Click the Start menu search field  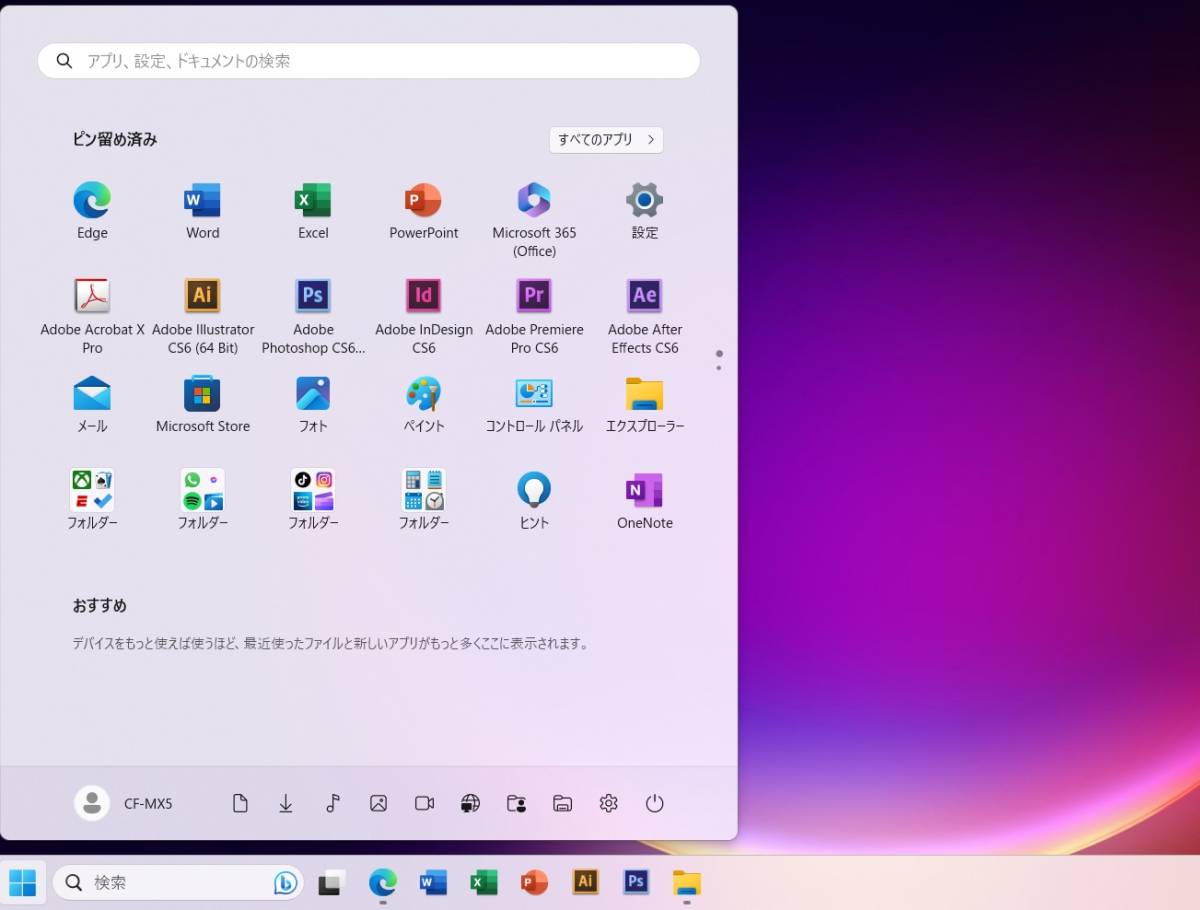(369, 61)
